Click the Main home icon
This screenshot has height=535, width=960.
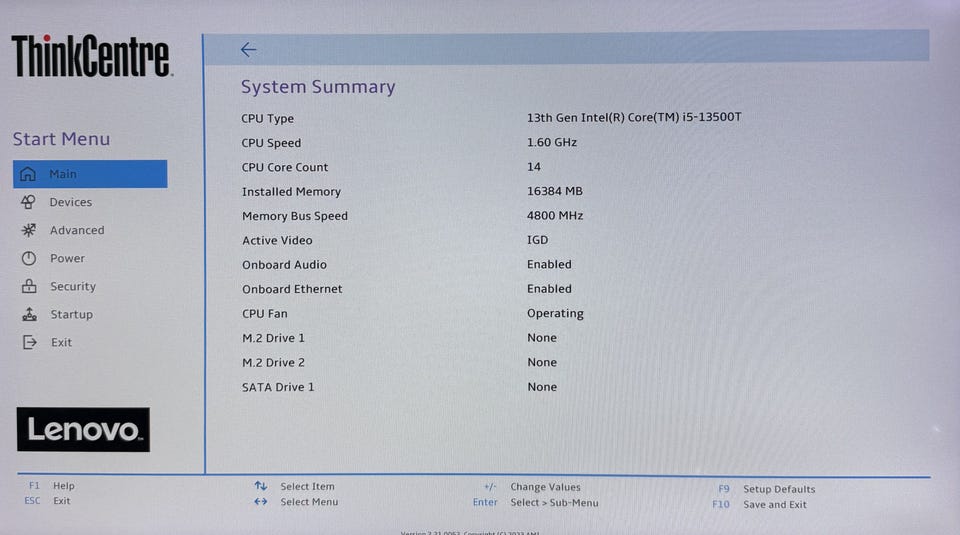pyautogui.click(x=28, y=174)
